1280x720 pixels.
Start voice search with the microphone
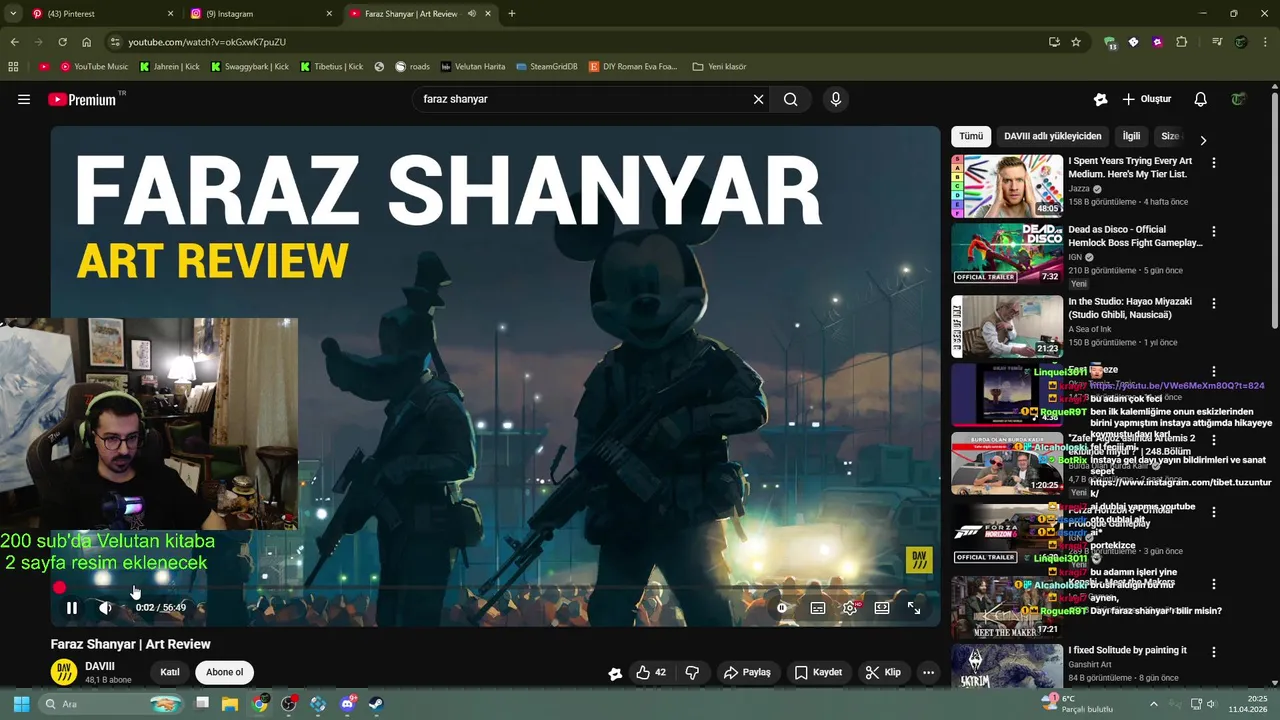(836, 99)
